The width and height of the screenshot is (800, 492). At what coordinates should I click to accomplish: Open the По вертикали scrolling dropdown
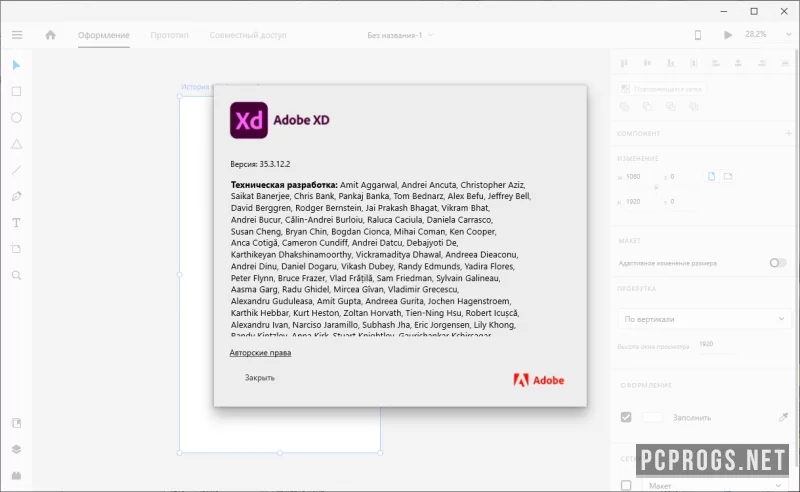point(704,319)
